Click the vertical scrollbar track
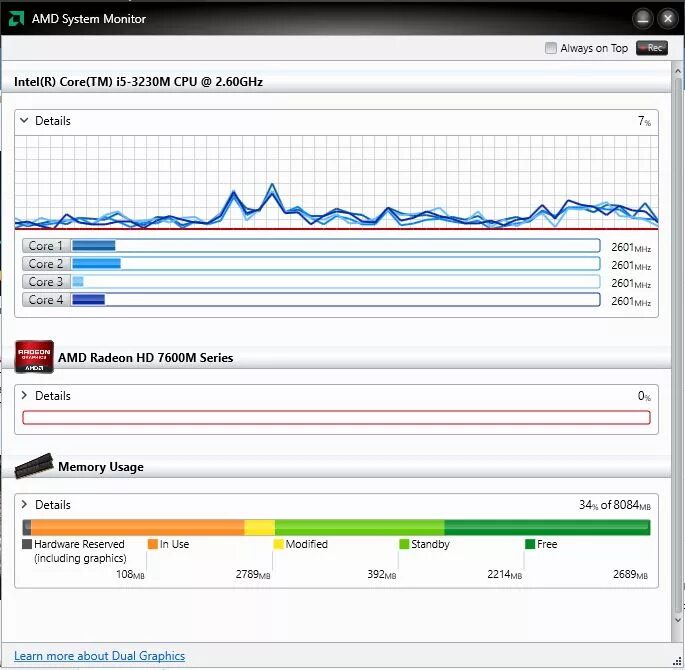Image resolution: width=685 pixels, height=670 pixels. [x=678, y=345]
